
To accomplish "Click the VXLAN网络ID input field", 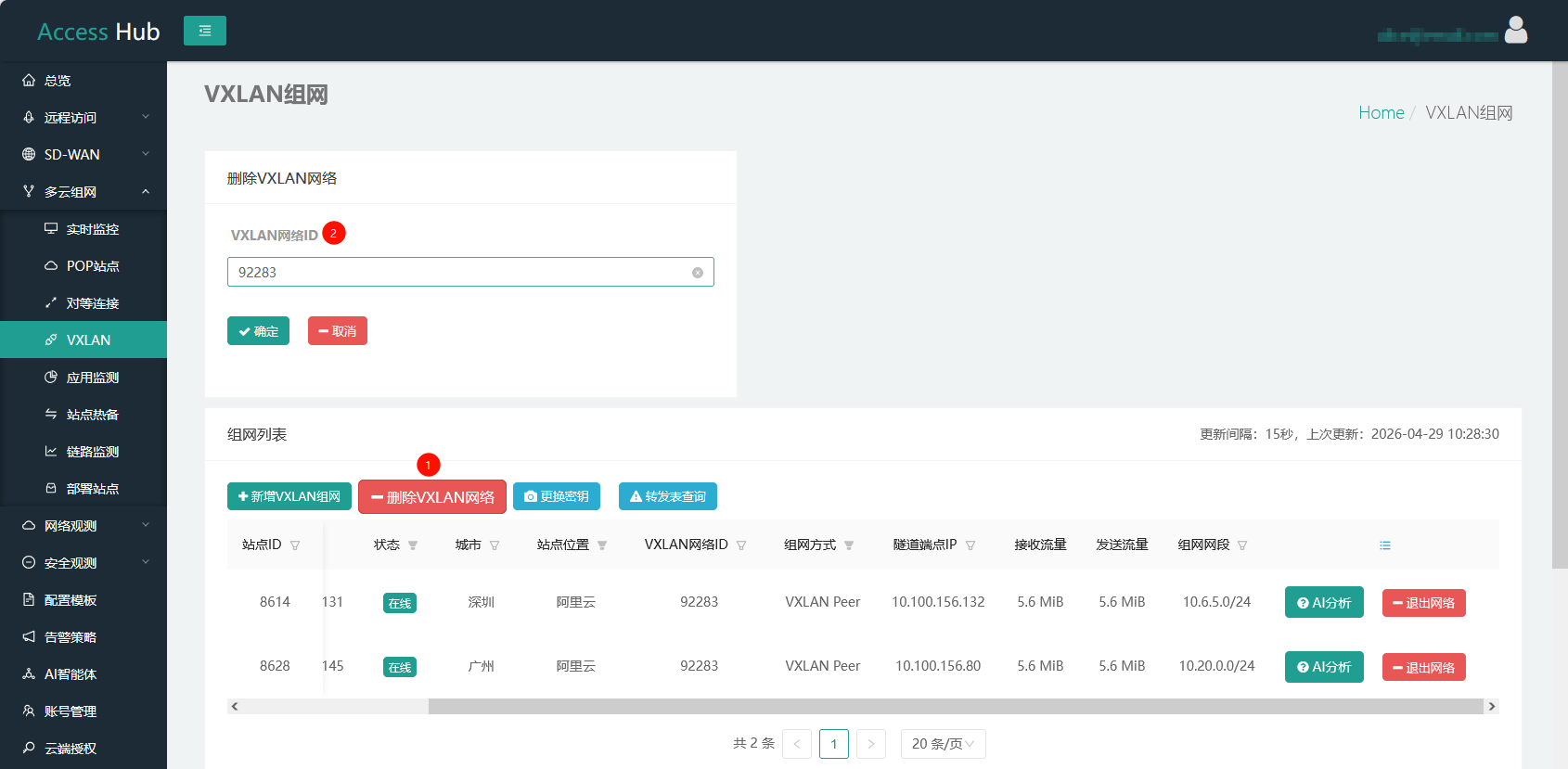I will (x=470, y=272).
